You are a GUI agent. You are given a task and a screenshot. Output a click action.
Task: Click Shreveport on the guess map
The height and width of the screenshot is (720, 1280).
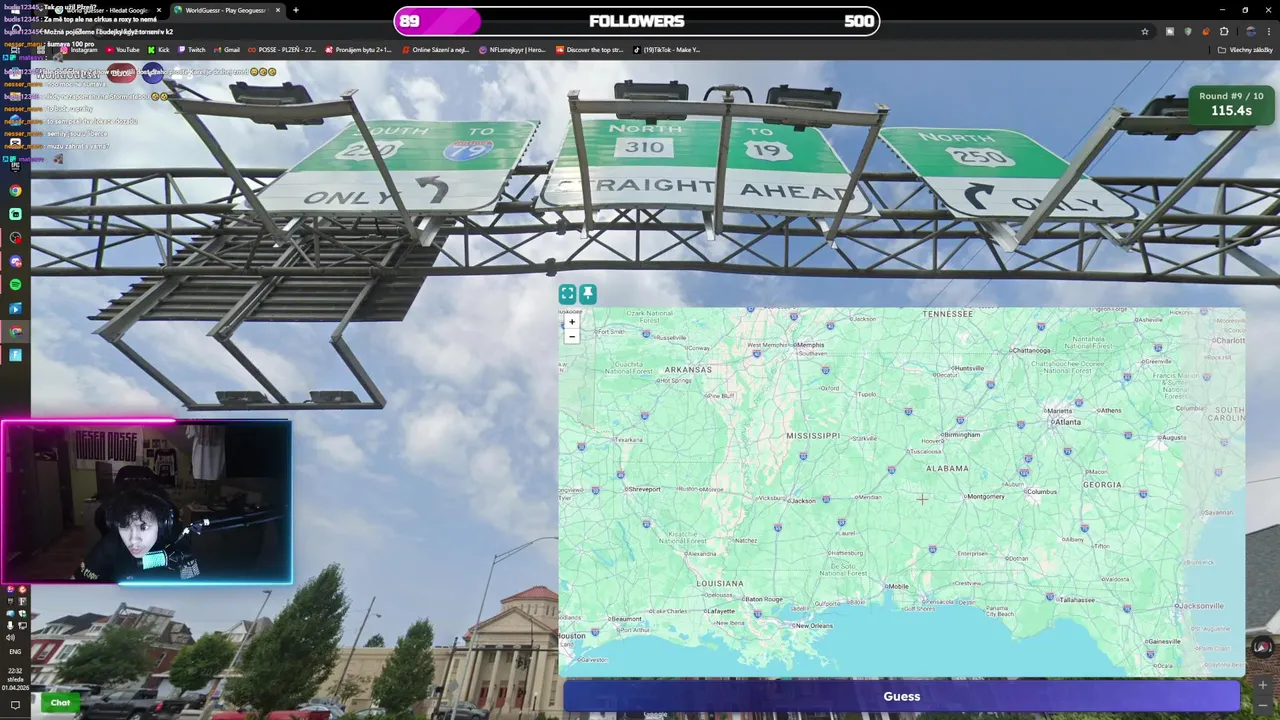pyautogui.click(x=643, y=490)
